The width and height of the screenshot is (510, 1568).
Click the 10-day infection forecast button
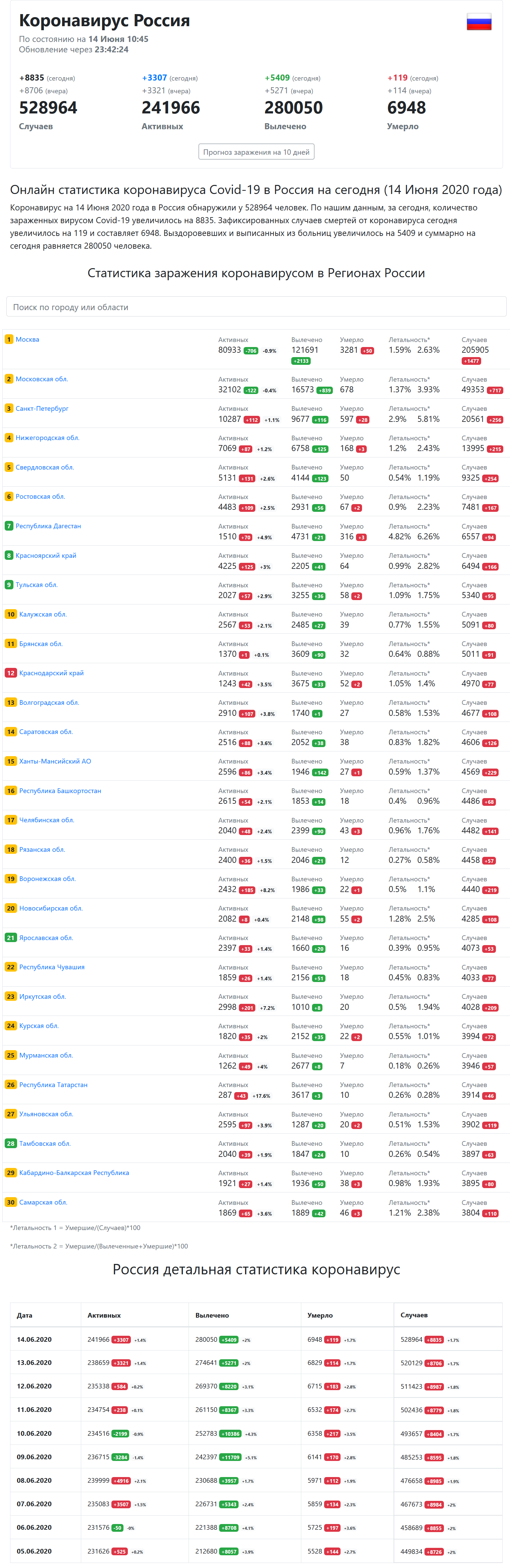tap(256, 152)
